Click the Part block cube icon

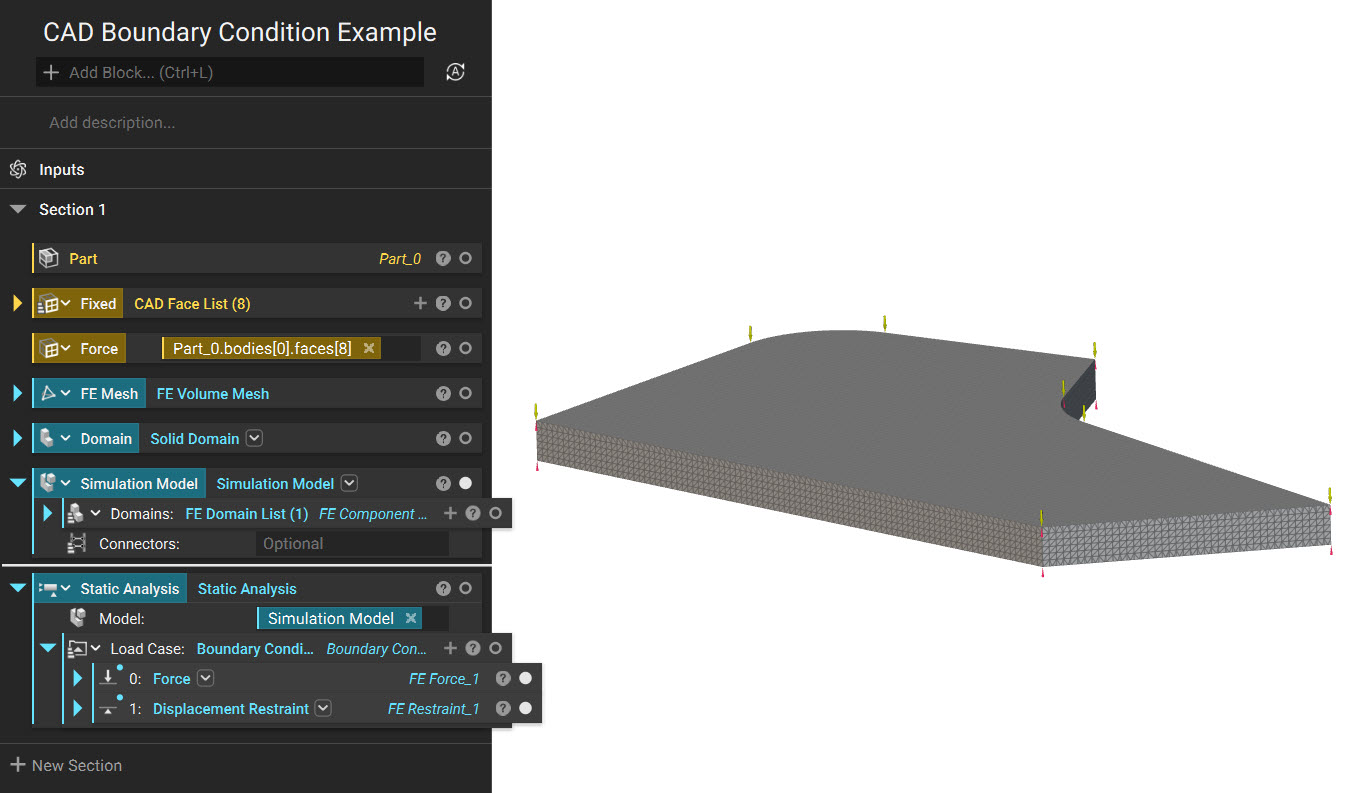tap(48, 257)
